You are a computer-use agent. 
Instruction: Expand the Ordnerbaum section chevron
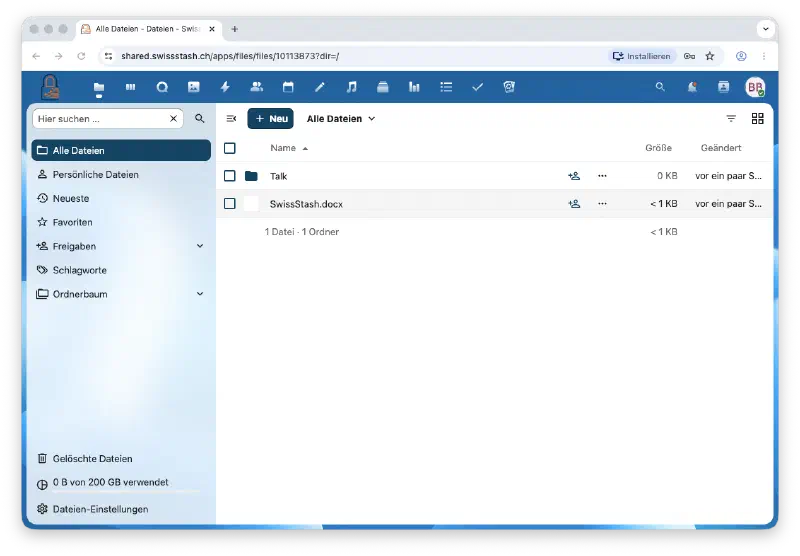pyautogui.click(x=200, y=294)
